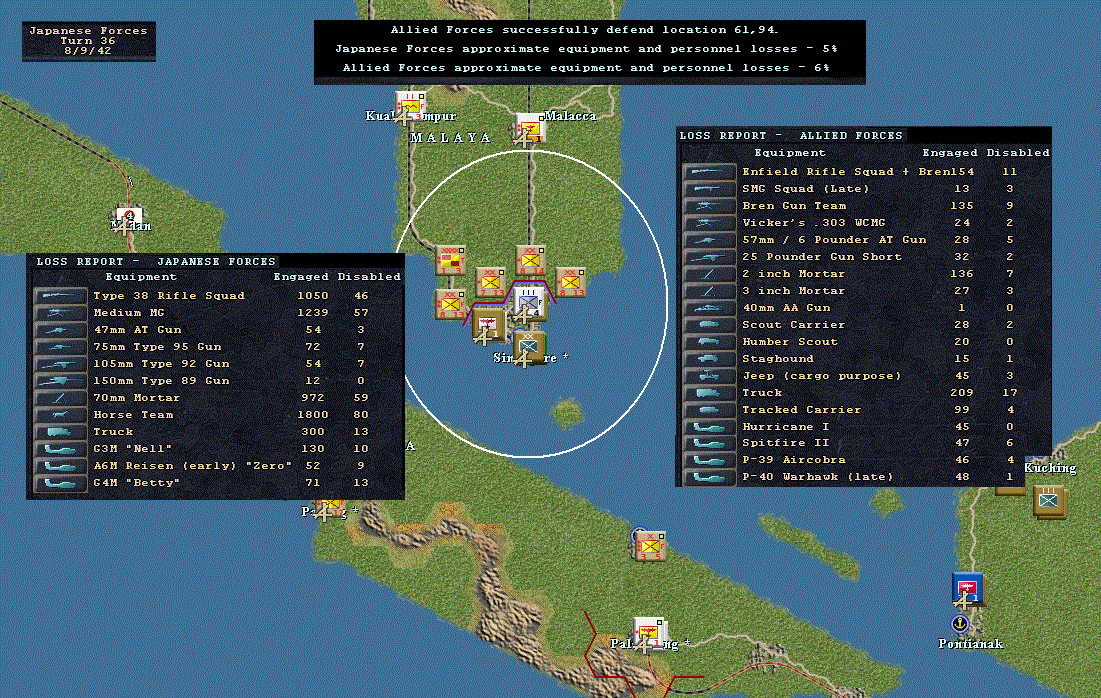Viewport: 1101px width, 698px height.
Task: Click the Staghound armored car icon
Action: (709, 359)
